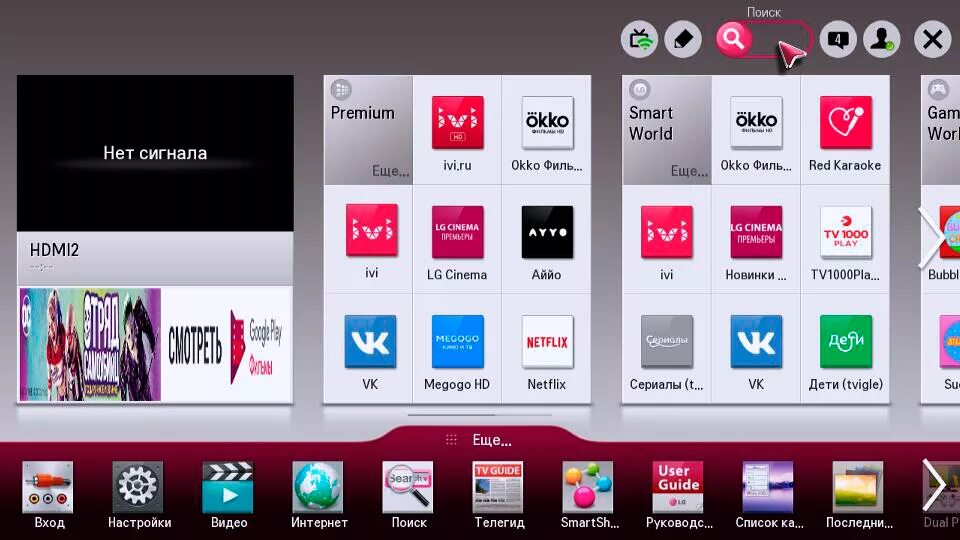
Task: Show more in Premium card via Еще
Action: (391, 171)
